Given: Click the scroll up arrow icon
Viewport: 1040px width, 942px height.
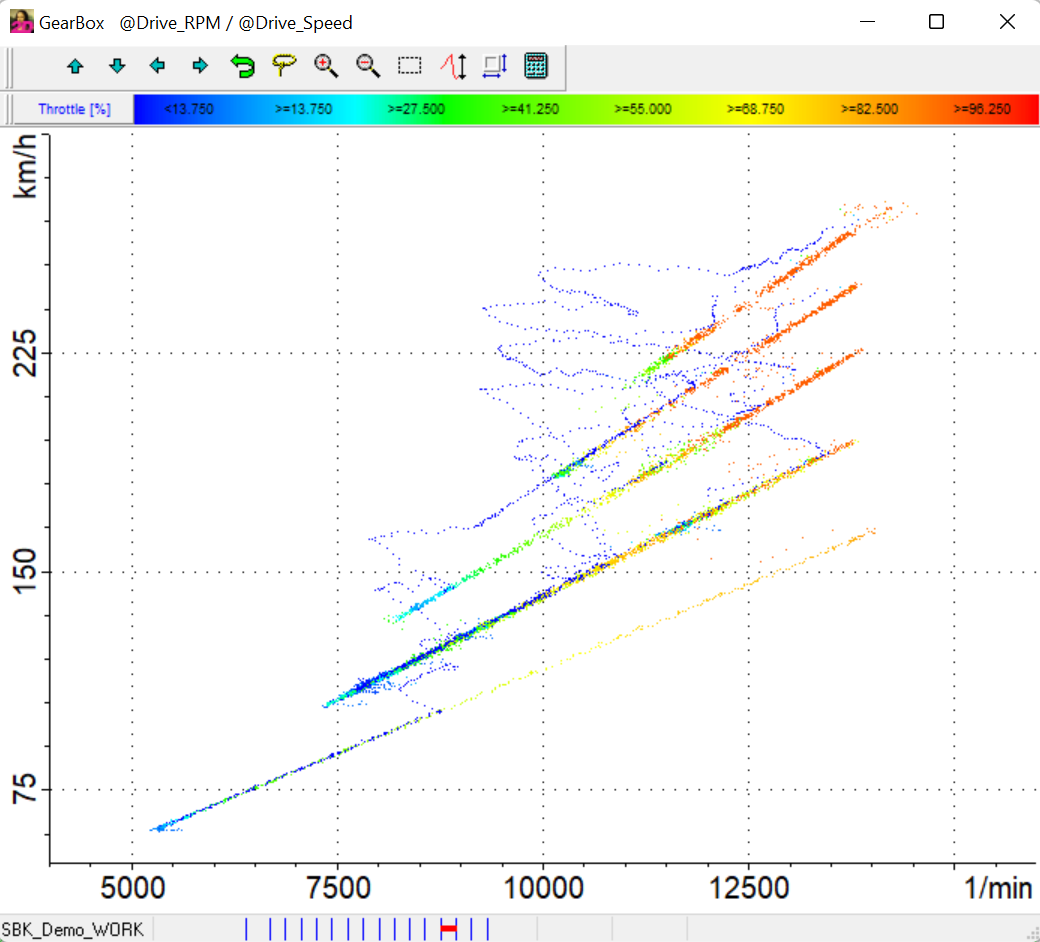Looking at the screenshot, I should 75,67.
